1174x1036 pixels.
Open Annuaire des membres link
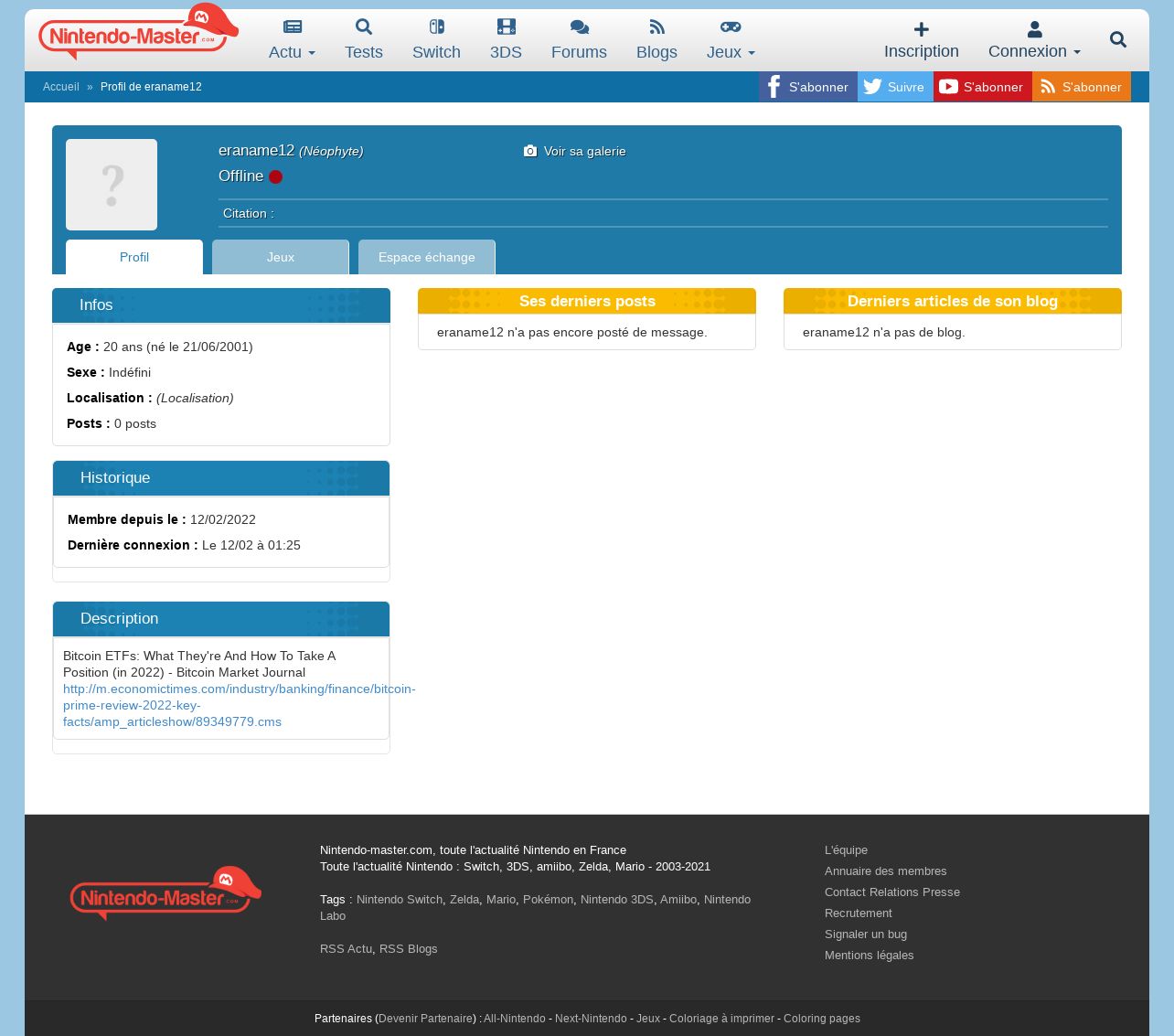pos(886,870)
